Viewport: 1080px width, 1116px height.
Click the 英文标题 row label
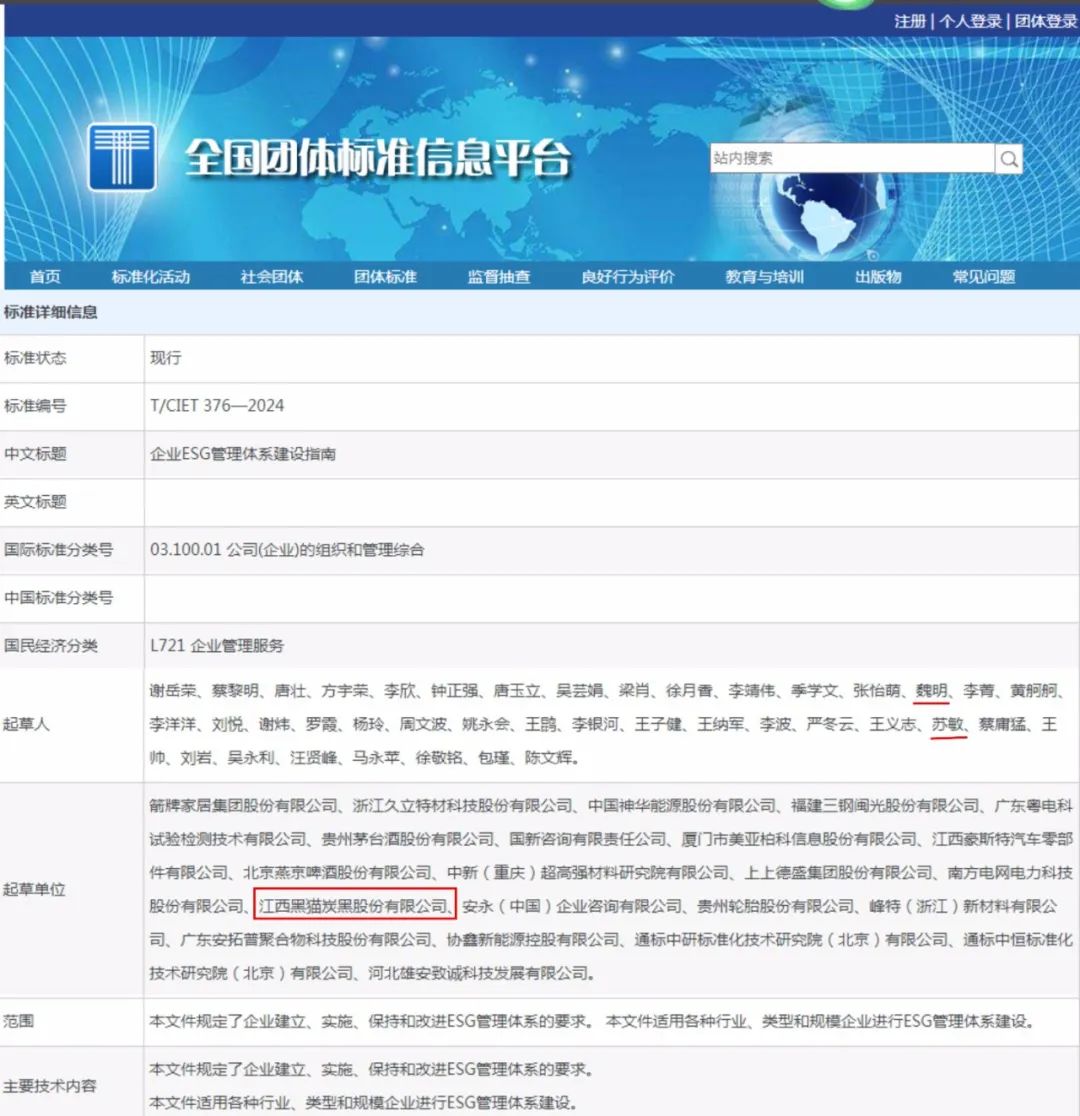35,502
